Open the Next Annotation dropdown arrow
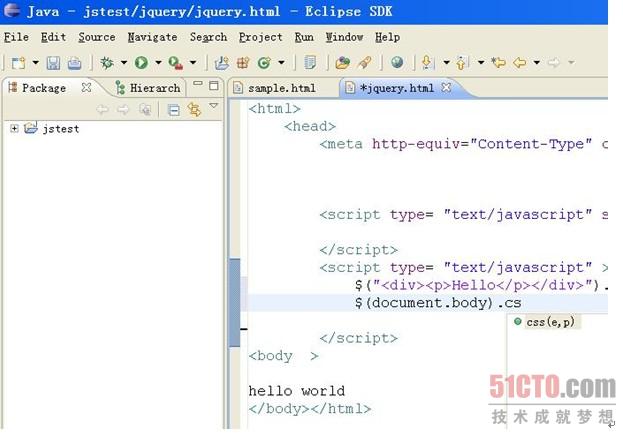Image resolution: width=623 pixels, height=433 pixels. (x=447, y=62)
